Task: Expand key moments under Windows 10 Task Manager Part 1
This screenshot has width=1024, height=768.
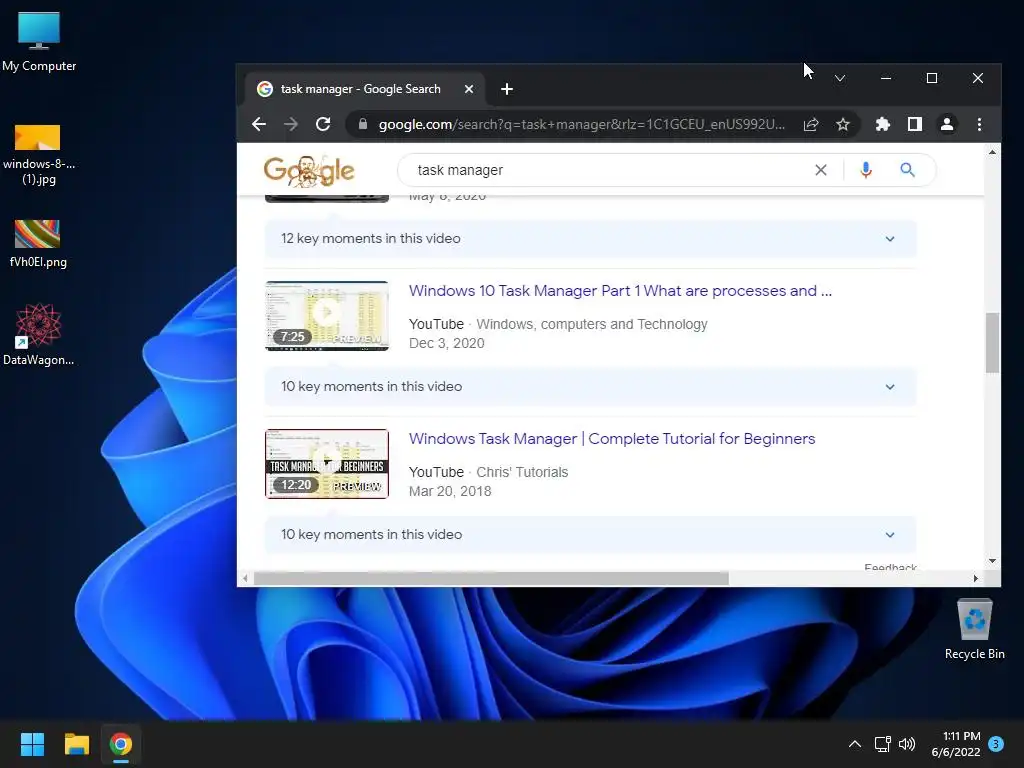Action: [590, 387]
